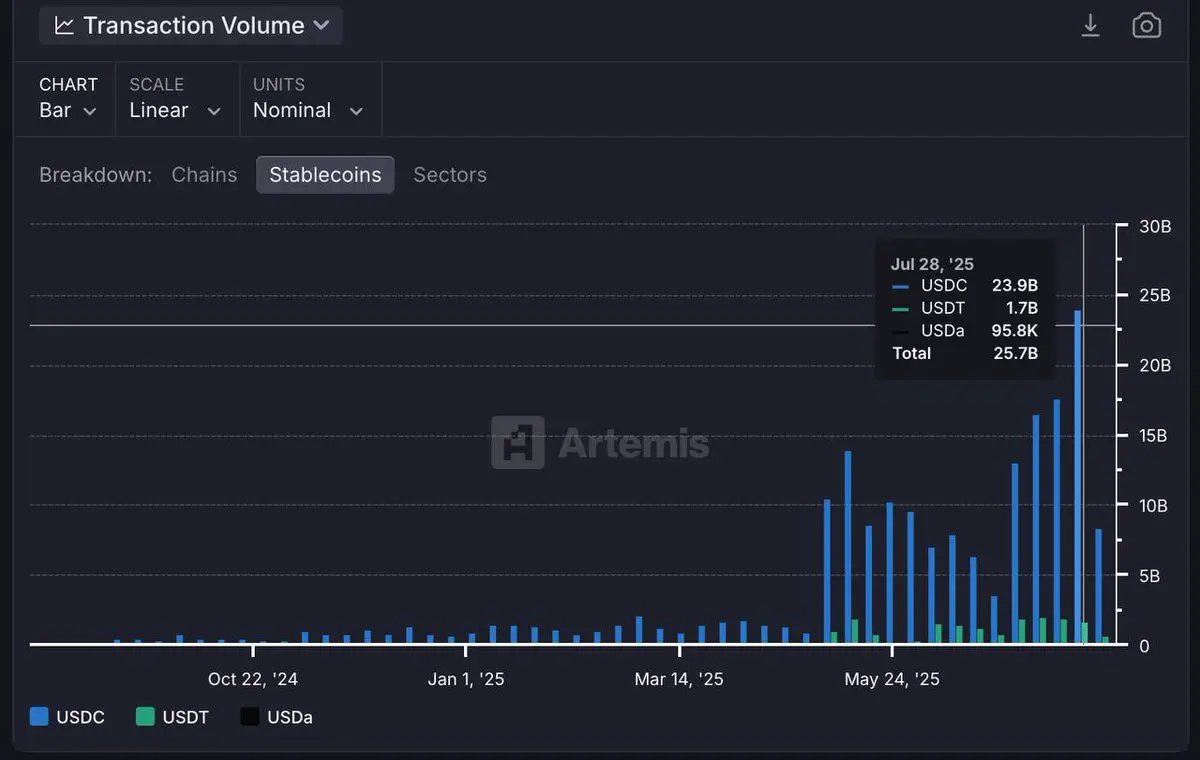Click the Breakdown label

pos(95,174)
